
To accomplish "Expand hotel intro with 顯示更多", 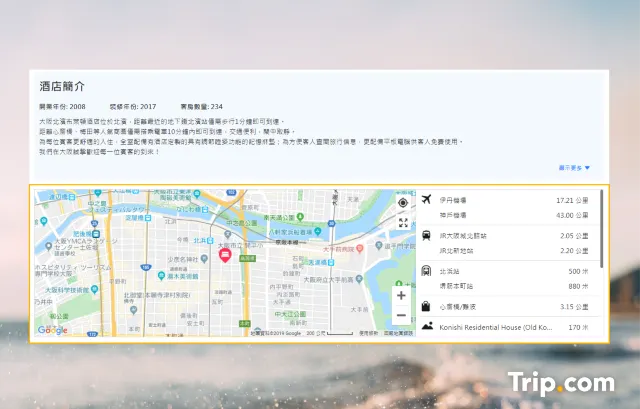I will [x=574, y=168].
